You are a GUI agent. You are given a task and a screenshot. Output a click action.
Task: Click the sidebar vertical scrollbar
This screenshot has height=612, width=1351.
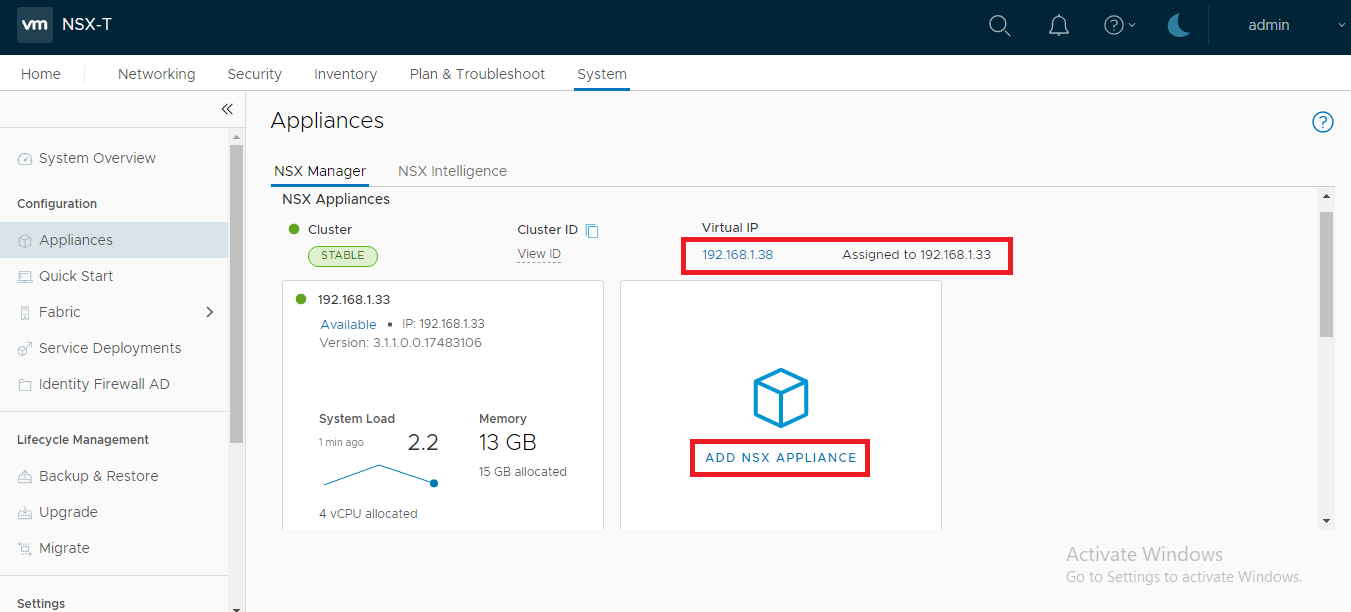(x=237, y=294)
